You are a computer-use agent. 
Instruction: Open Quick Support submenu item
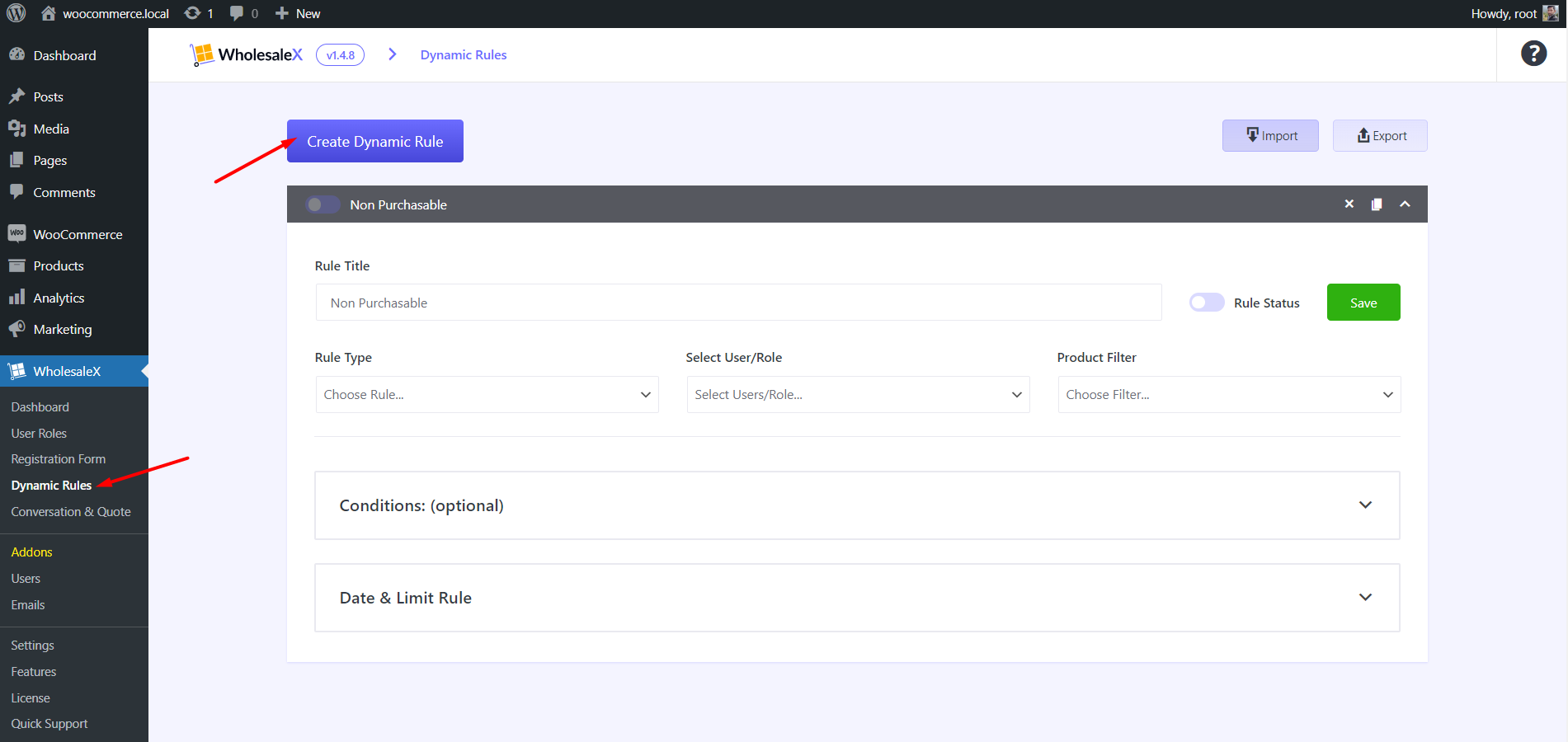point(49,723)
